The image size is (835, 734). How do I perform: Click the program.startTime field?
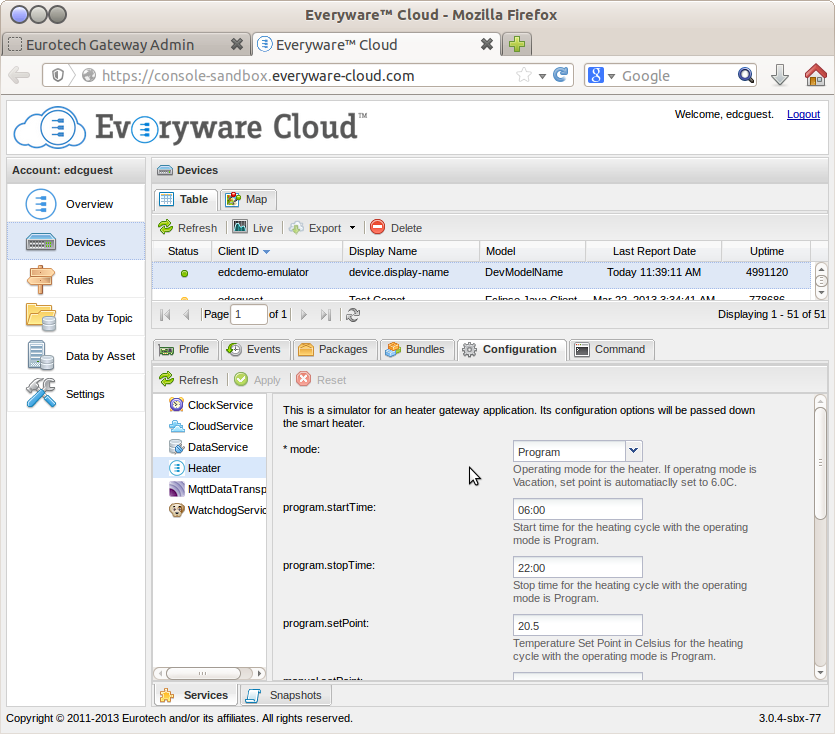pyautogui.click(x=577, y=509)
